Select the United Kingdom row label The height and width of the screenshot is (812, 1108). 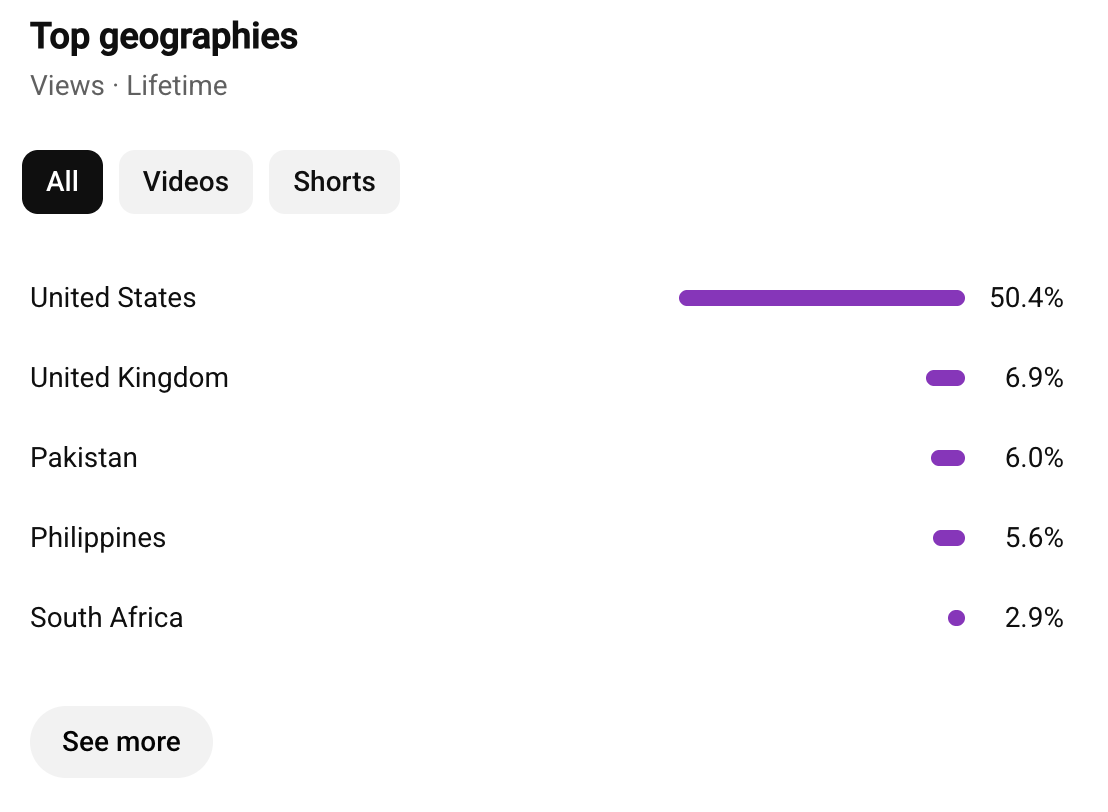coord(129,378)
